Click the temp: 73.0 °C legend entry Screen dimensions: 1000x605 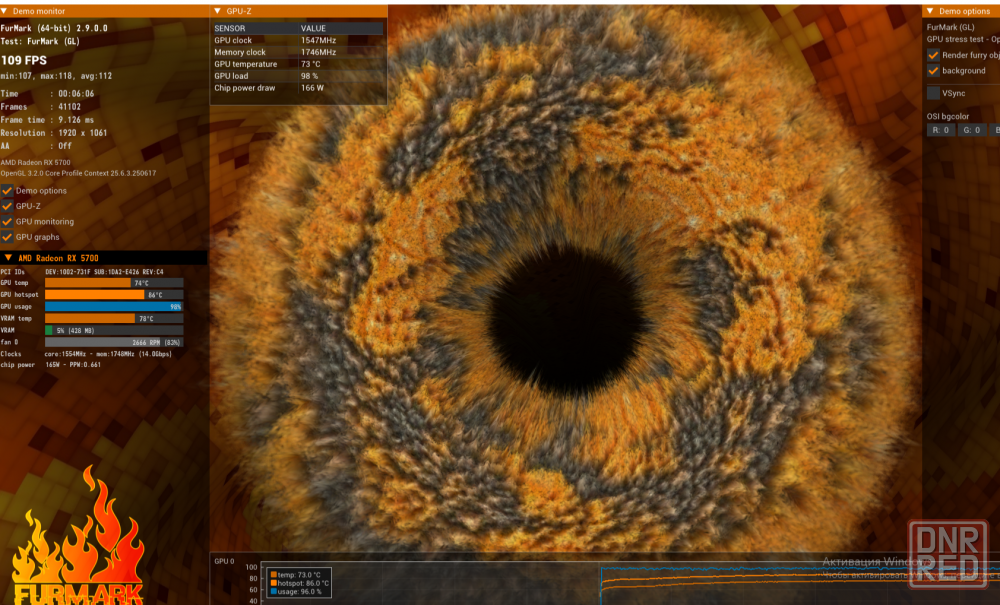(x=299, y=575)
